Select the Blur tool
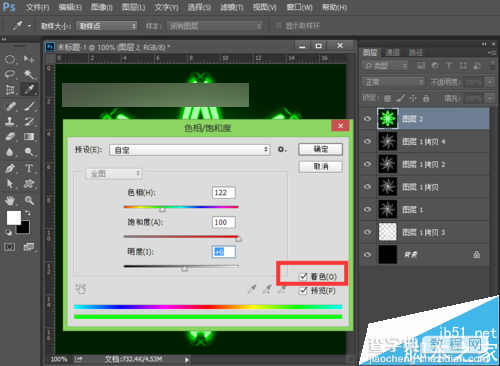Viewport: 500px width, 366px height. [x=10, y=152]
